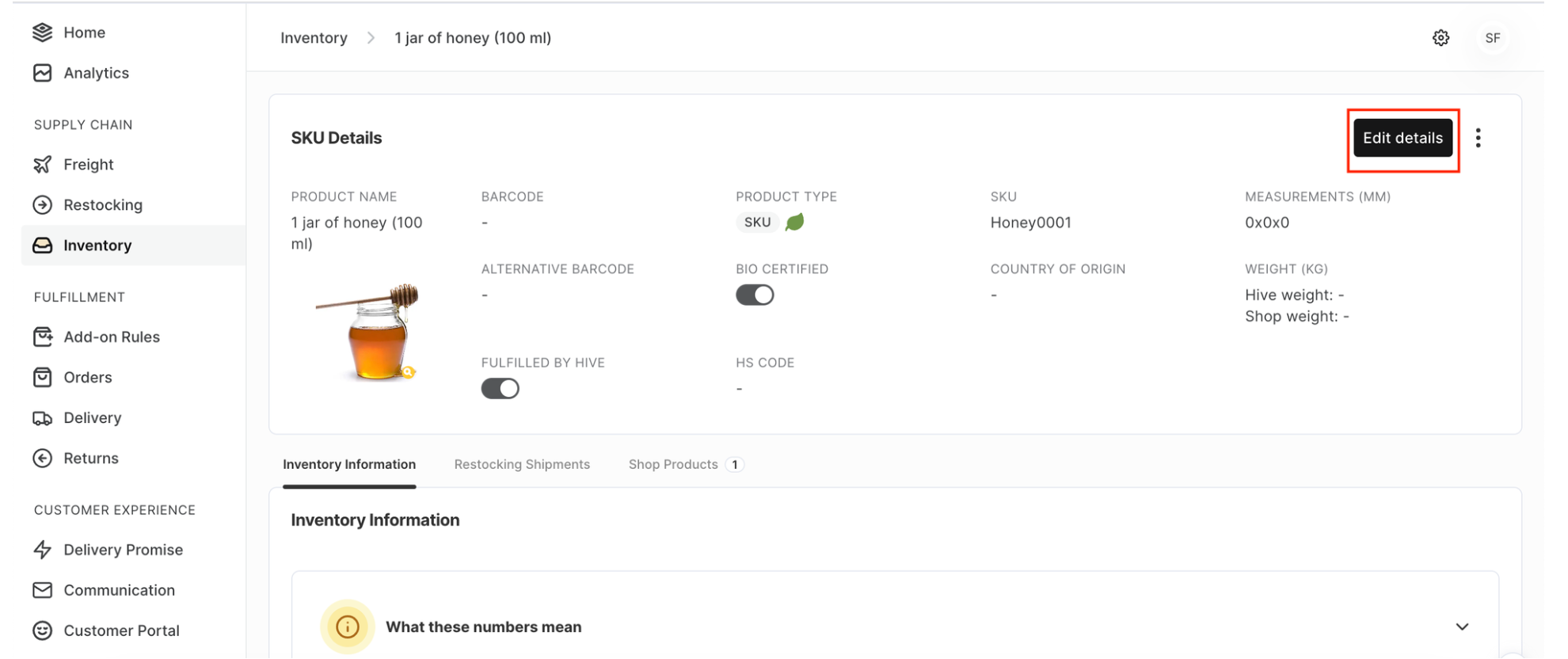Open Restocking from the sidebar
1568x659 pixels.
click(103, 204)
